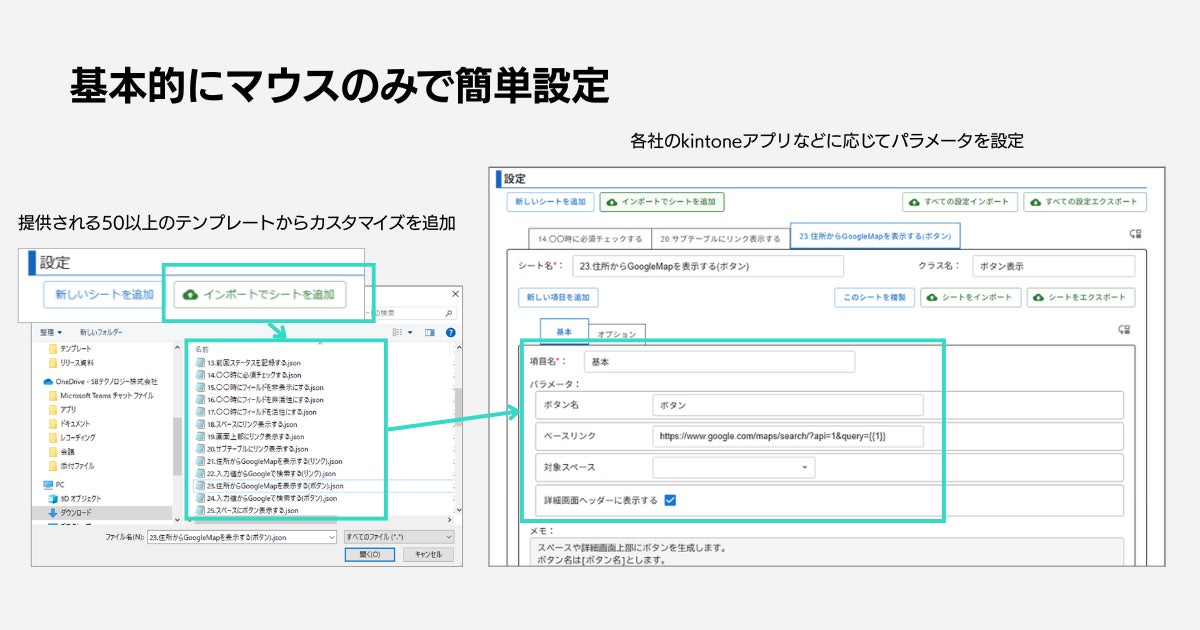
Task: Open the 整理 menu in file dialog
Action: pos(52,332)
